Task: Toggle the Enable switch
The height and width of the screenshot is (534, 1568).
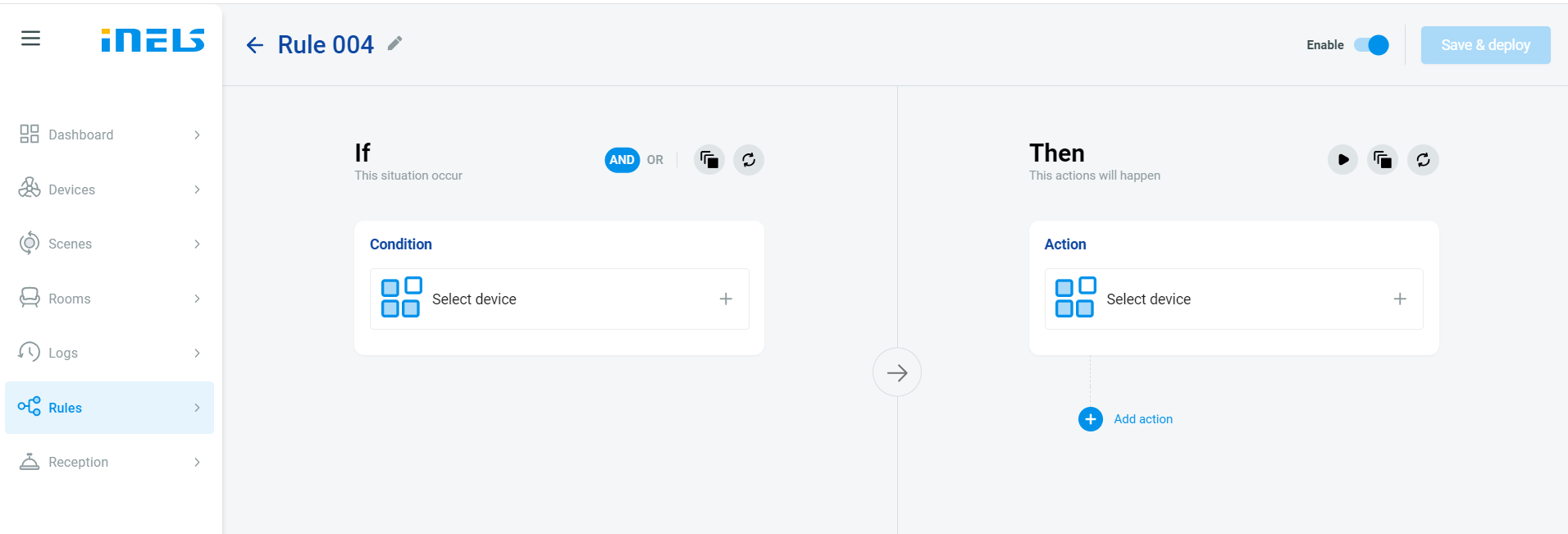Action: tap(1371, 45)
